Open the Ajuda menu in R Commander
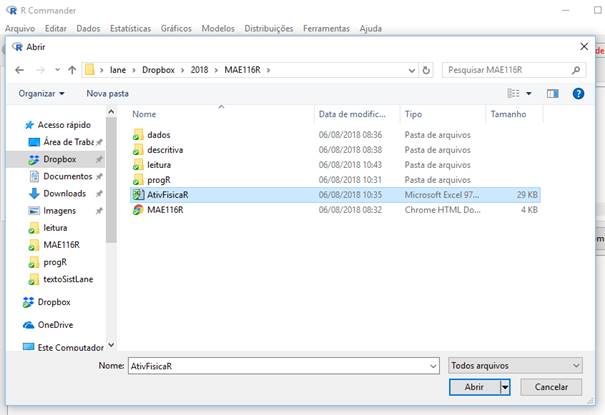The height and width of the screenshot is (415, 605). [370, 29]
